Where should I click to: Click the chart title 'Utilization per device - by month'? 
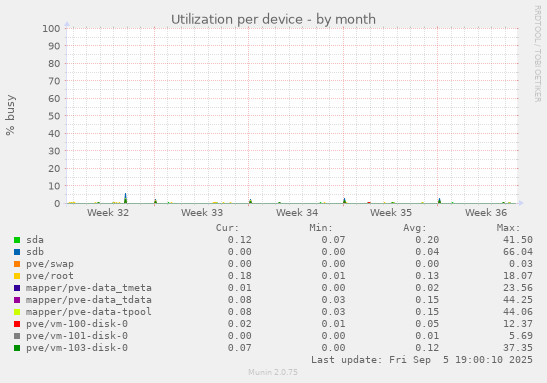(273, 20)
